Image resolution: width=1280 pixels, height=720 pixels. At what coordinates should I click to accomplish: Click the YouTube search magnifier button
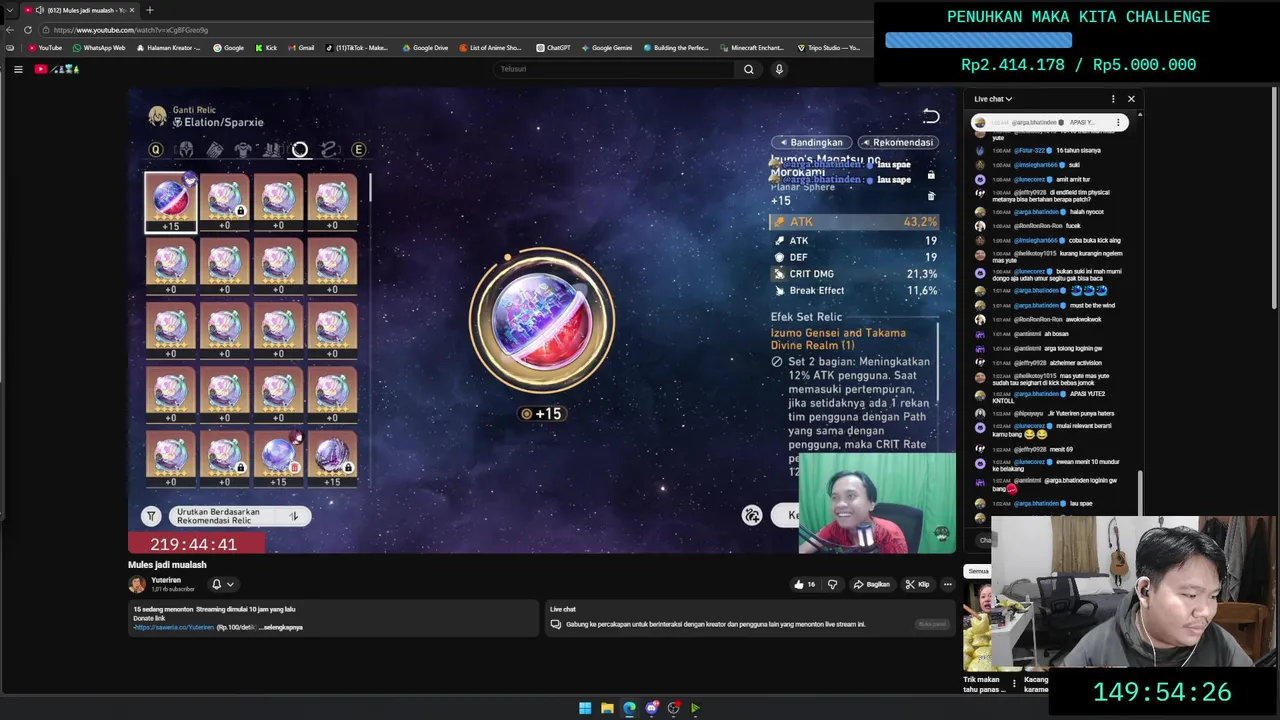coord(748,69)
